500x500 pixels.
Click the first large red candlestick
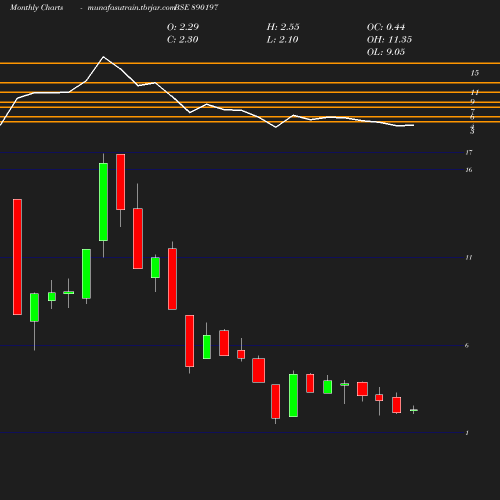pyautogui.click(x=17, y=257)
